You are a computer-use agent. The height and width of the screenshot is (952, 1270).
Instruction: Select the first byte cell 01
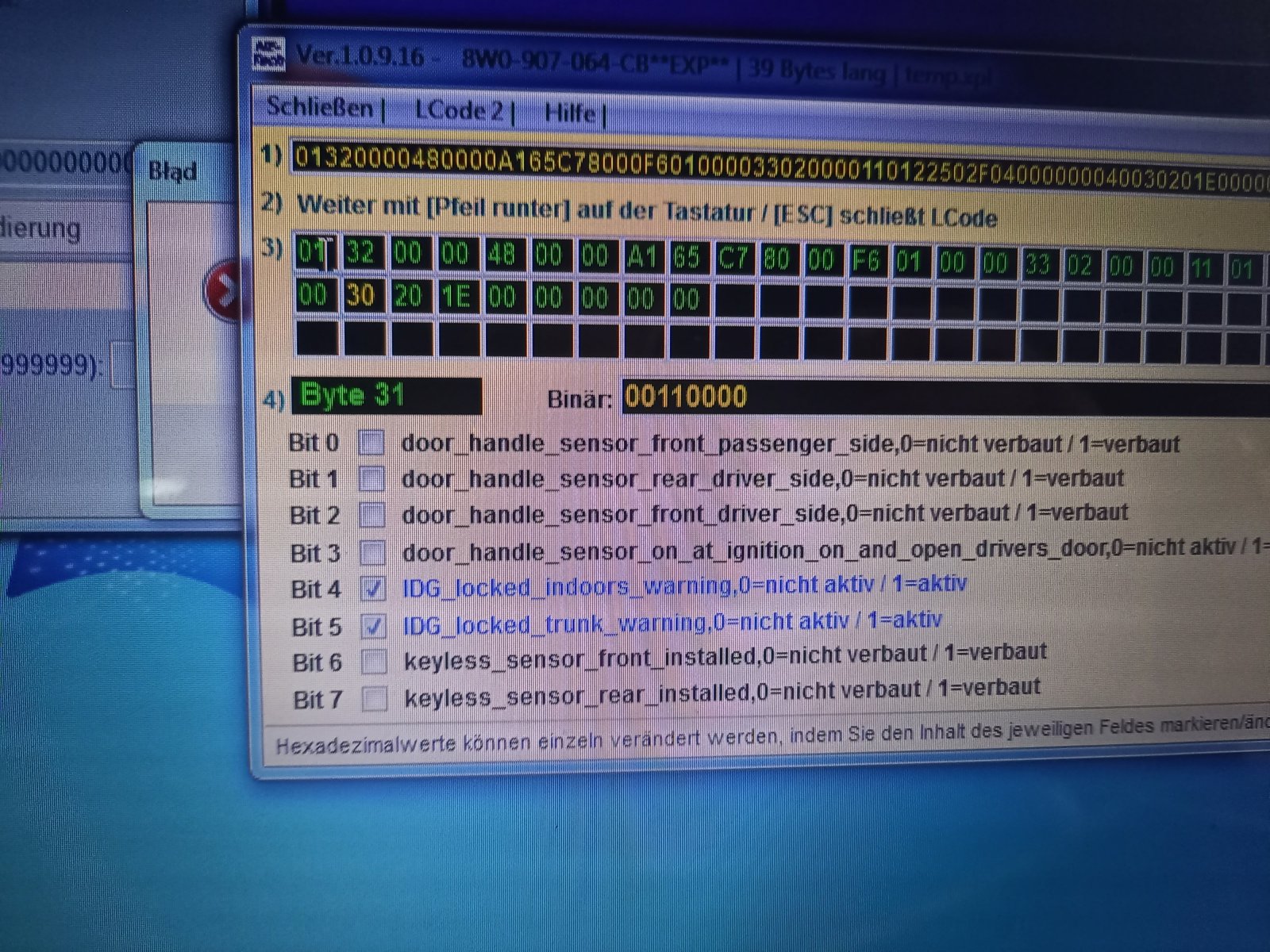click(x=314, y=251)
